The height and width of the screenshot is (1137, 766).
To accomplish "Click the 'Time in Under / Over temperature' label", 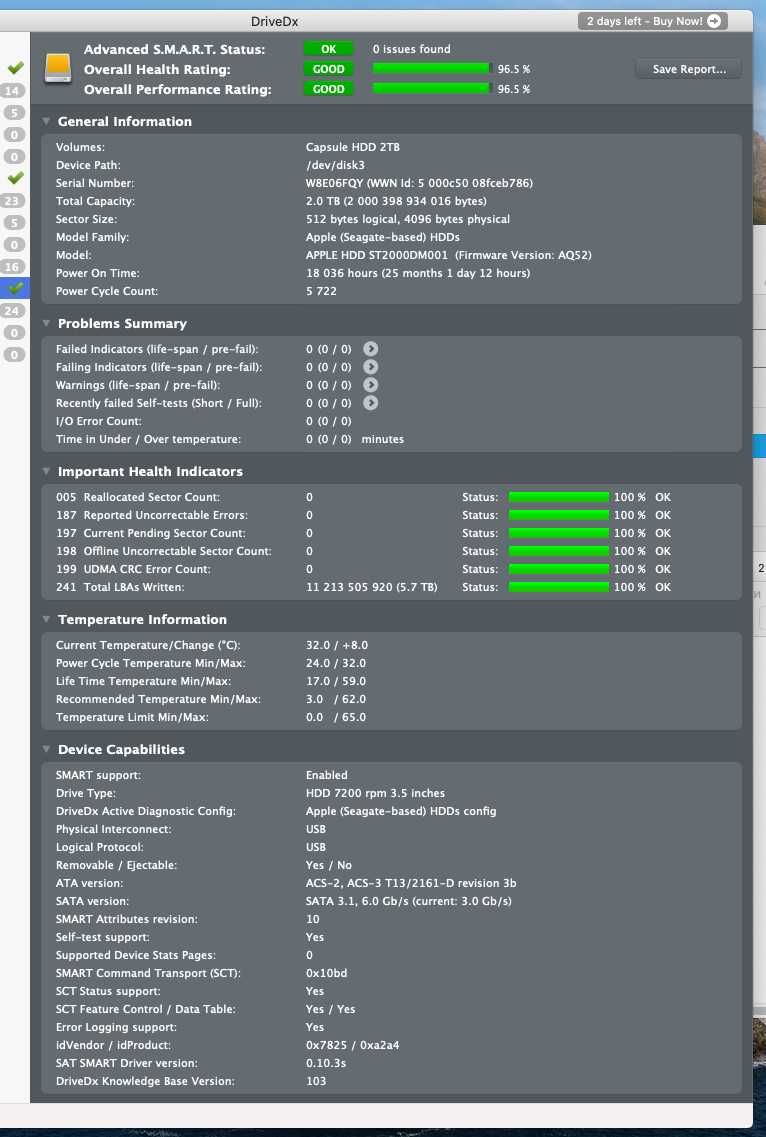I will (148, 439).
